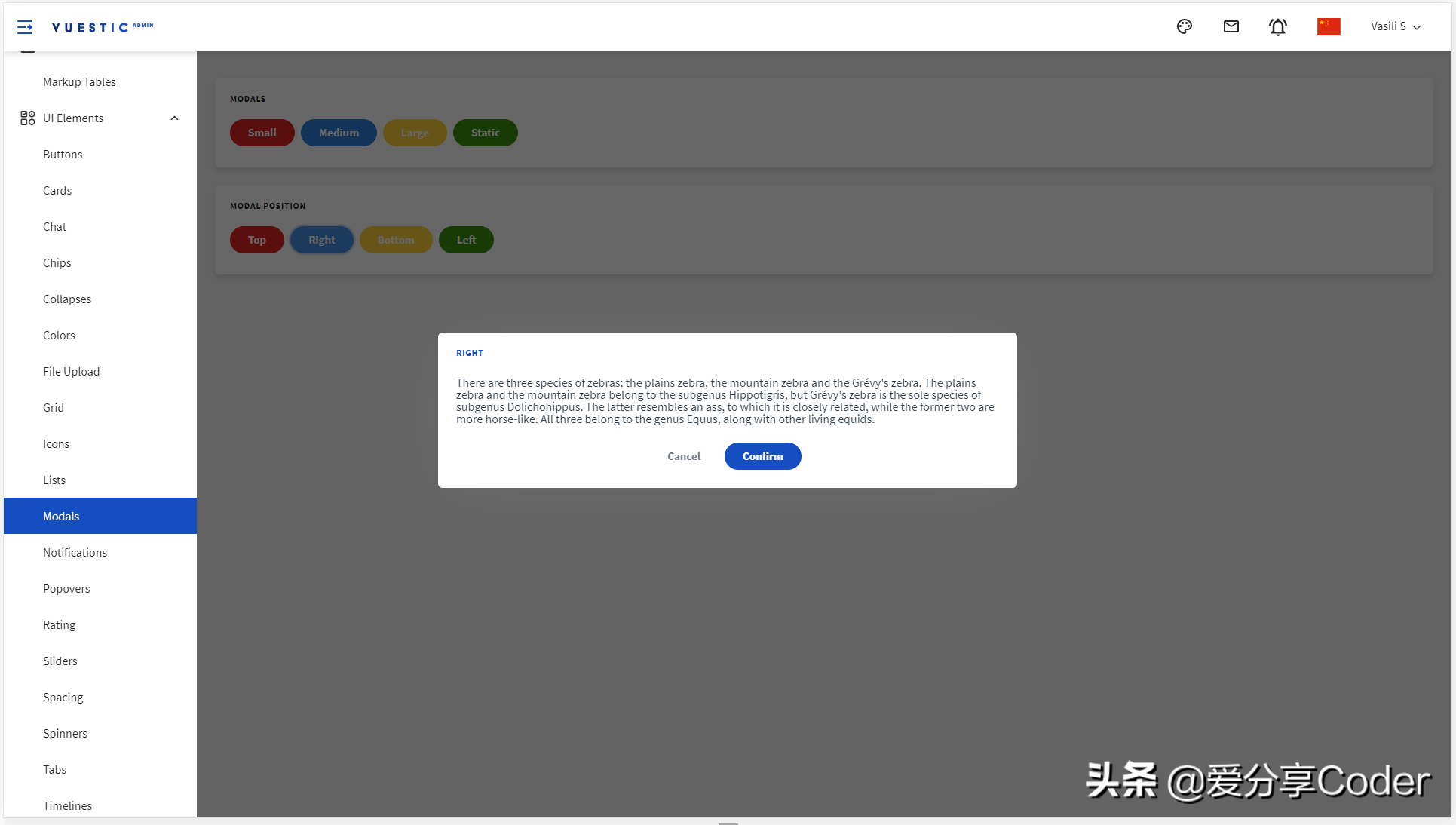1456x825 pixels.
Task: Toggle the Medium modal button
Action: (338, 132)
